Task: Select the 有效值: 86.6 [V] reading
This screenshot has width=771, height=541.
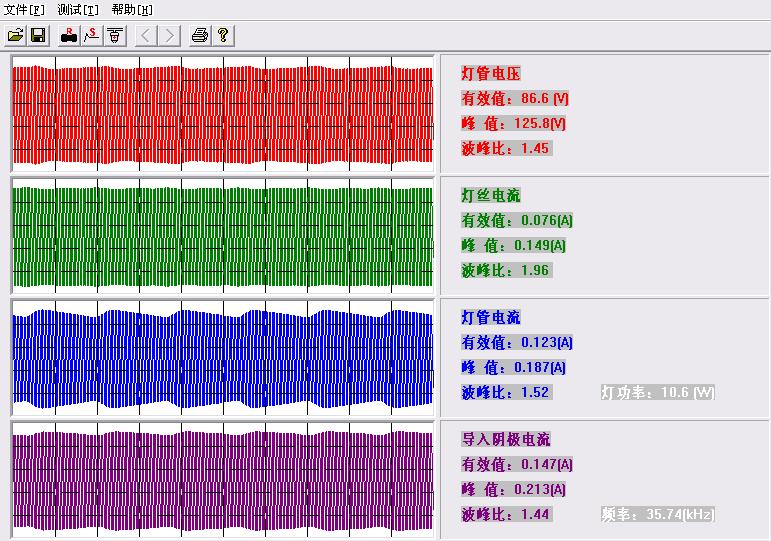Action: tap(515, 98)
